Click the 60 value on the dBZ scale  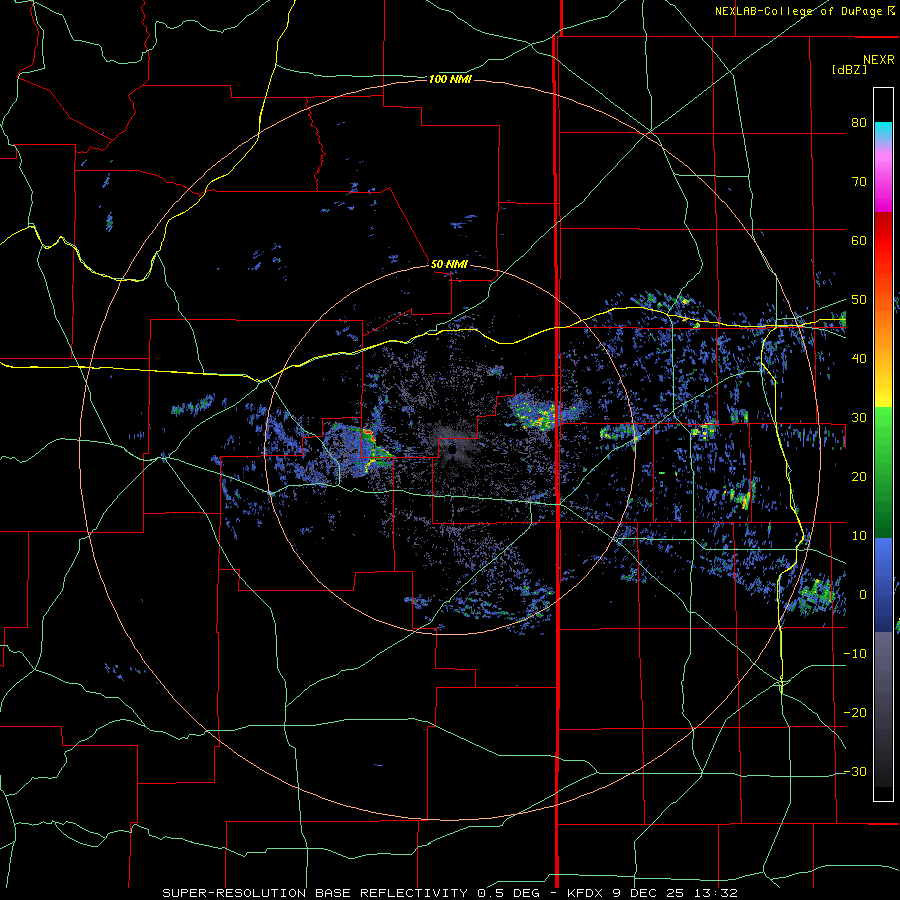[x=859, y=240]
